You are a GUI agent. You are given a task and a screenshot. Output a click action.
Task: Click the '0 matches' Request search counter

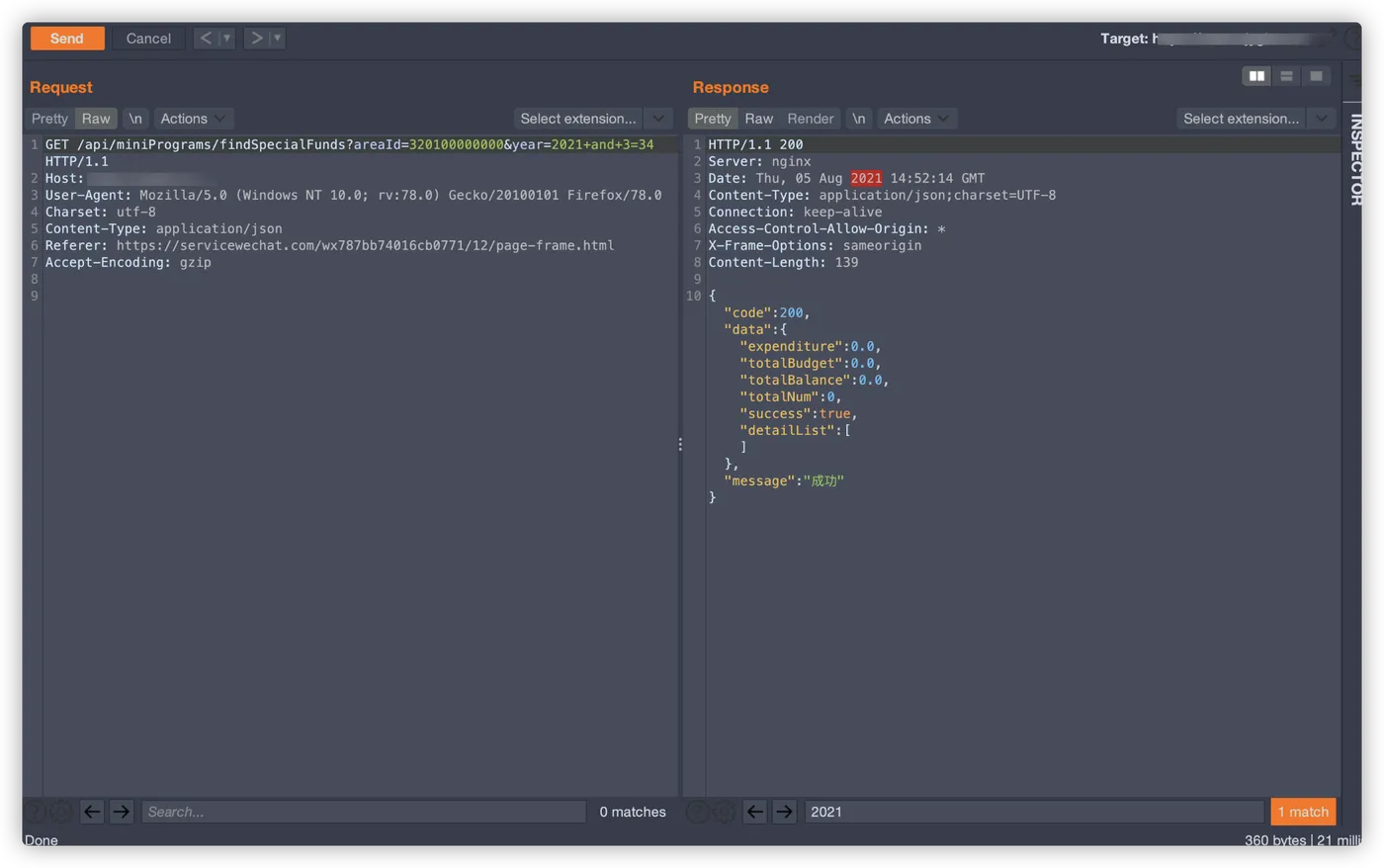pyautogui.click(x=633, y=812)
